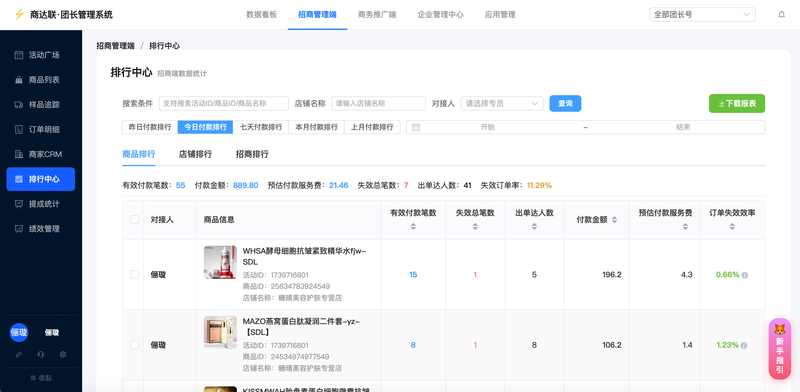Sort by 订单失效效率 column arrows
The width and height of the screenshot is (800, 392).
coord(732,227)
